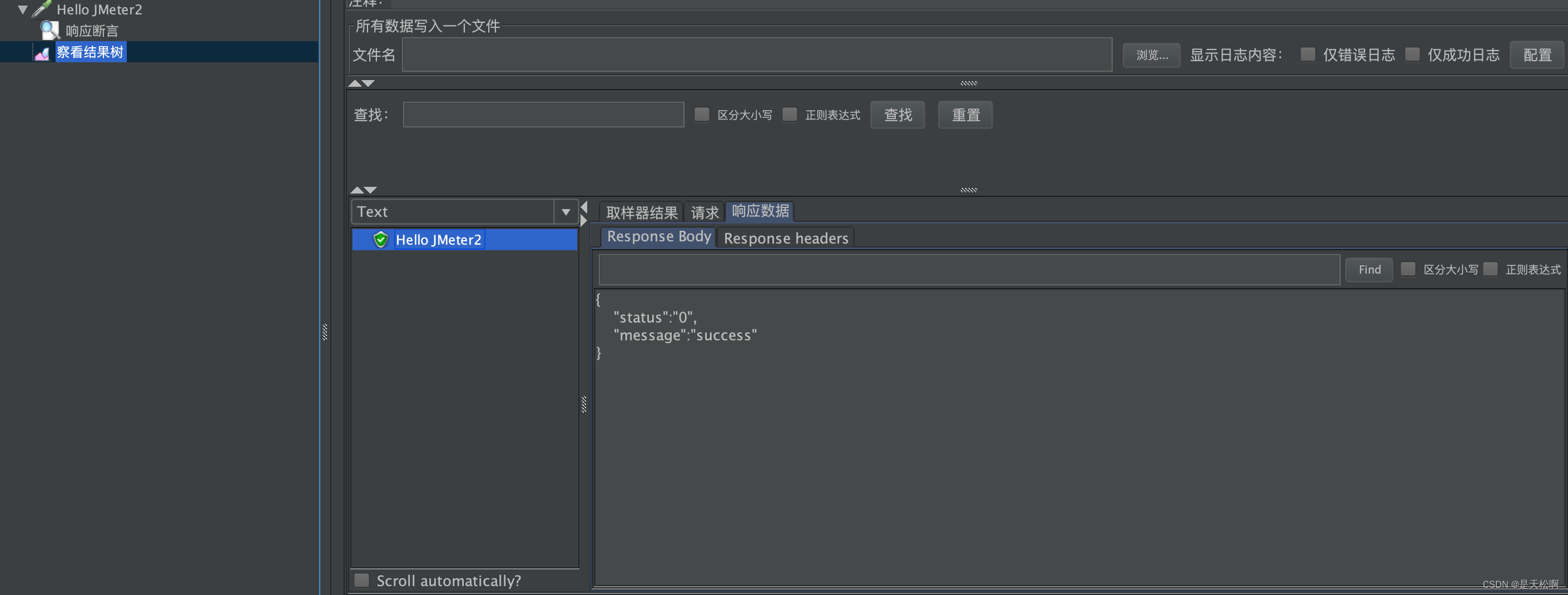Image resolution: width=1568 pixels, height=595 pixels.
Task: Click the 查找 search text field
Action: pyautogui.click(x=544, y=115)
